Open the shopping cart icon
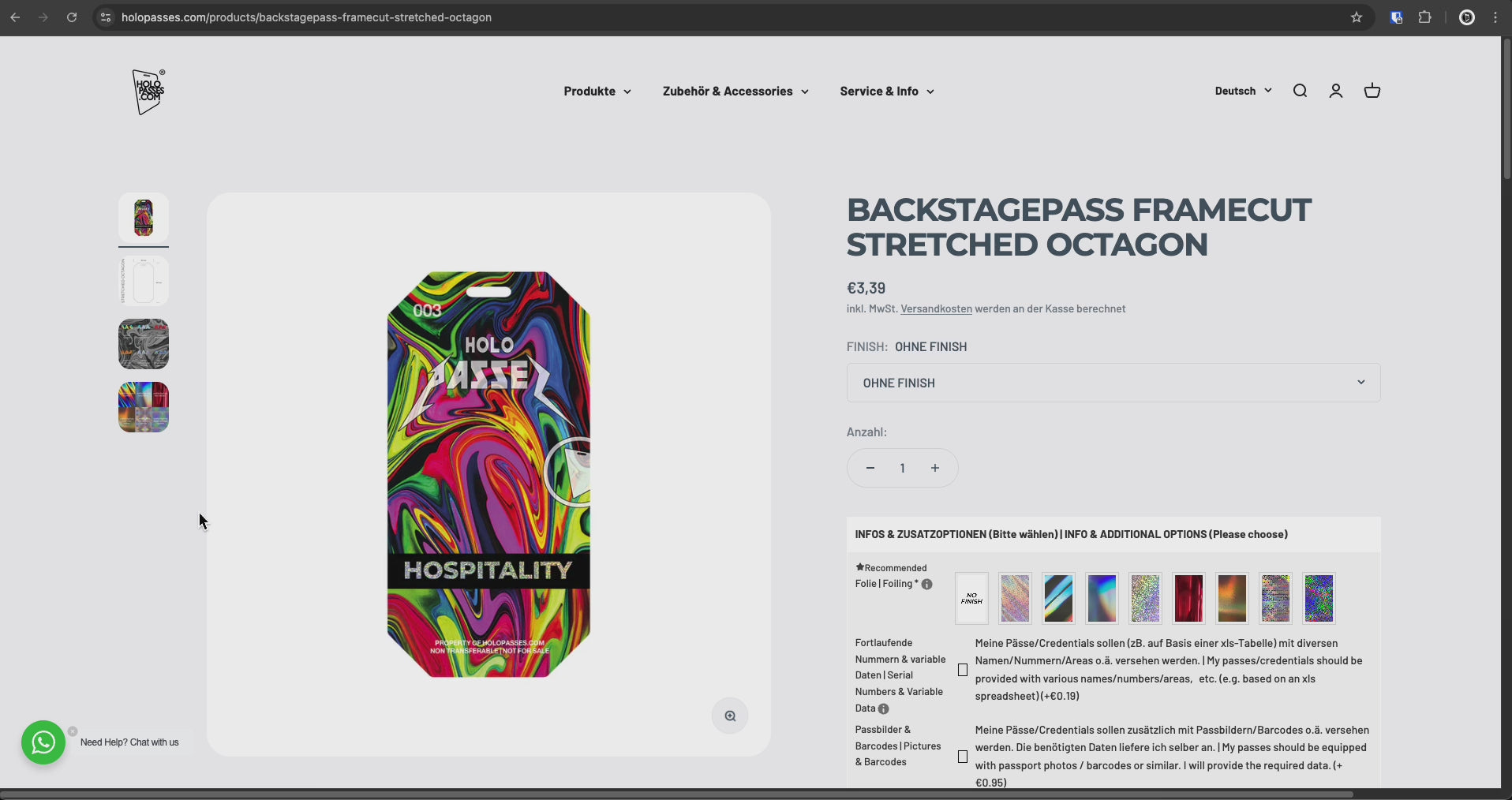Viewport: 1512px width, 800px height. click(1372, 91)
